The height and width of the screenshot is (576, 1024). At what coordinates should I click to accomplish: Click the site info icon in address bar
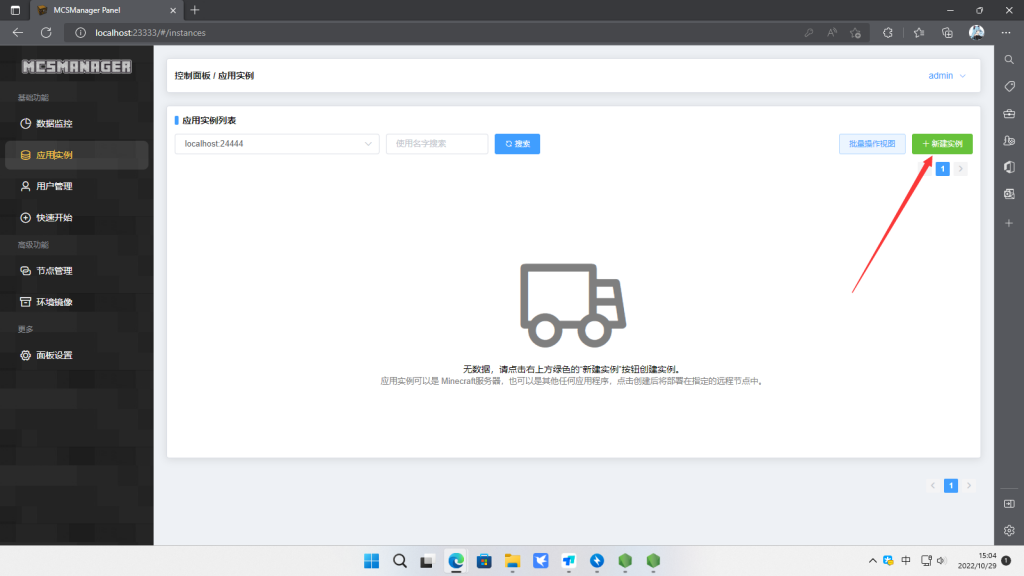click(x=80, y=33)
